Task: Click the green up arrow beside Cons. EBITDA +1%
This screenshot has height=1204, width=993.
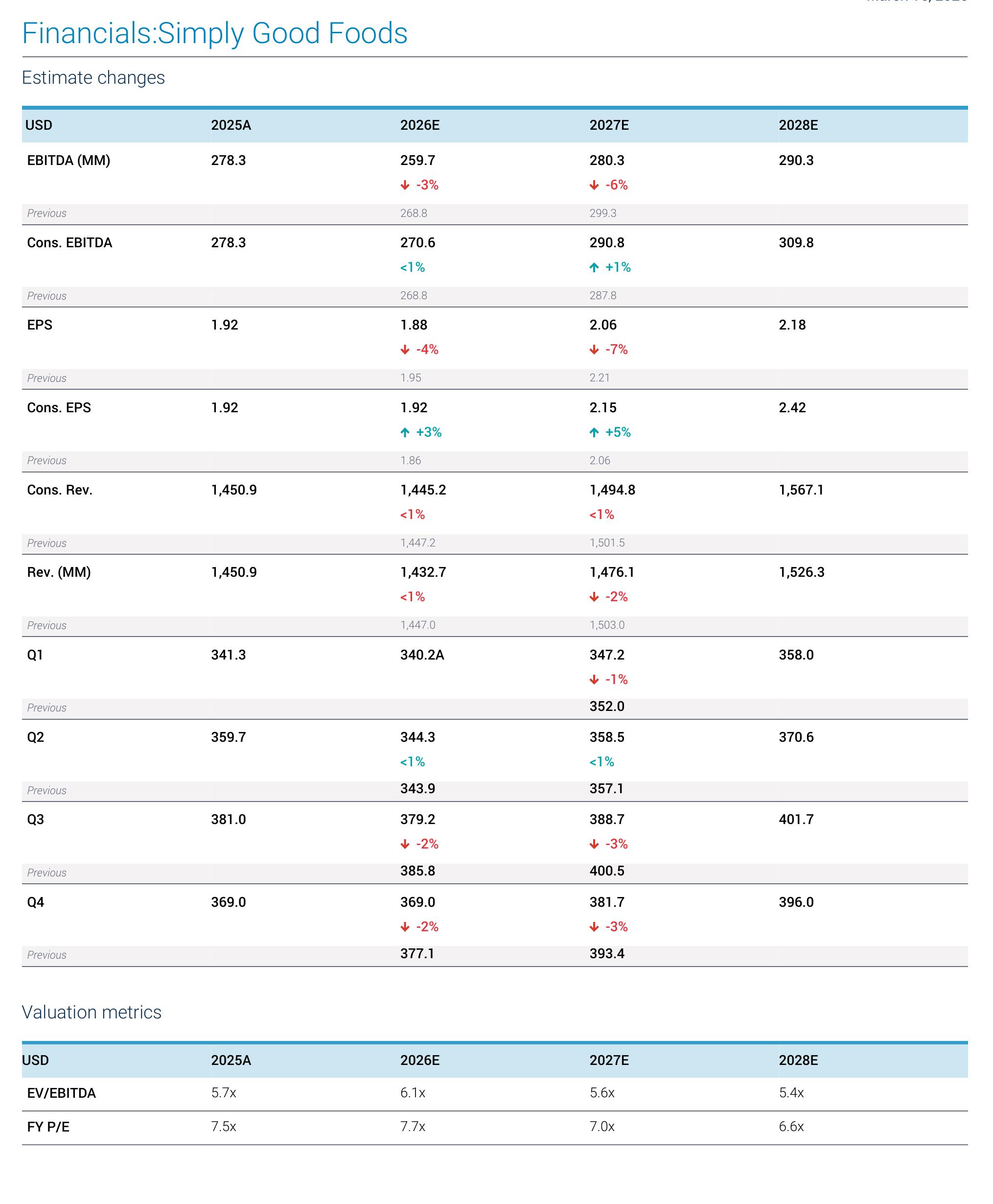Action: pos(594,267)
